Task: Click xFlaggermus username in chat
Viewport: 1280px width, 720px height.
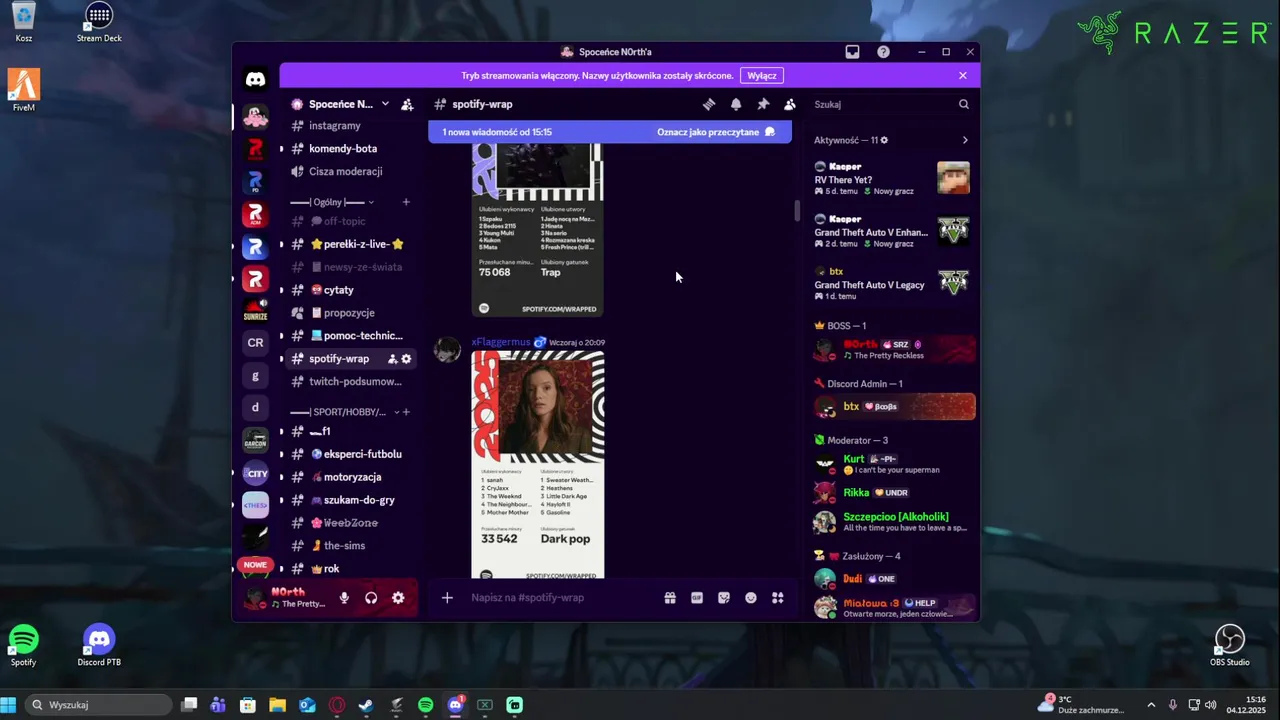Action: tap(501, 342)
